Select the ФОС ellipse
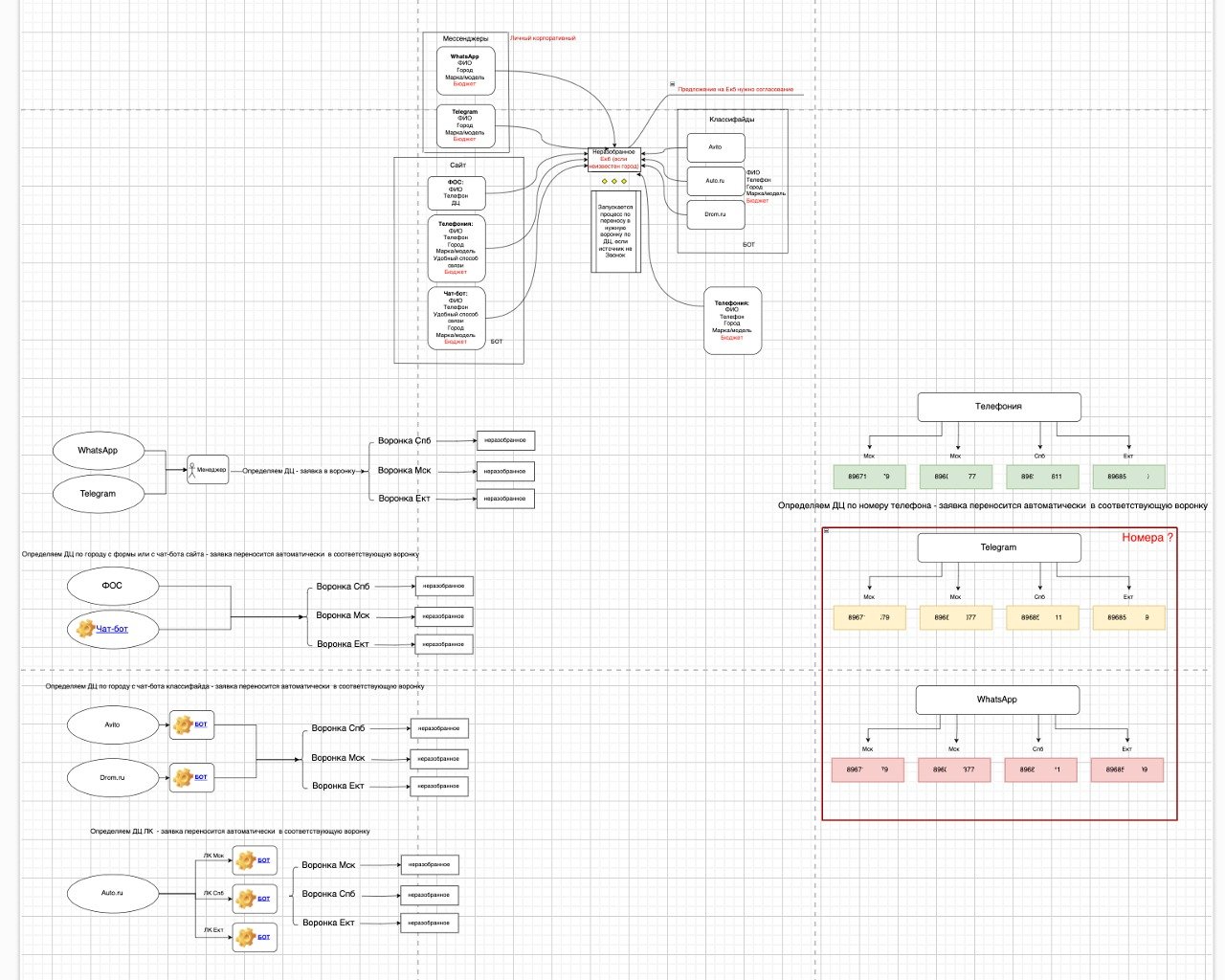Screen dimensions: 1225x980 (x=112, y=586)
